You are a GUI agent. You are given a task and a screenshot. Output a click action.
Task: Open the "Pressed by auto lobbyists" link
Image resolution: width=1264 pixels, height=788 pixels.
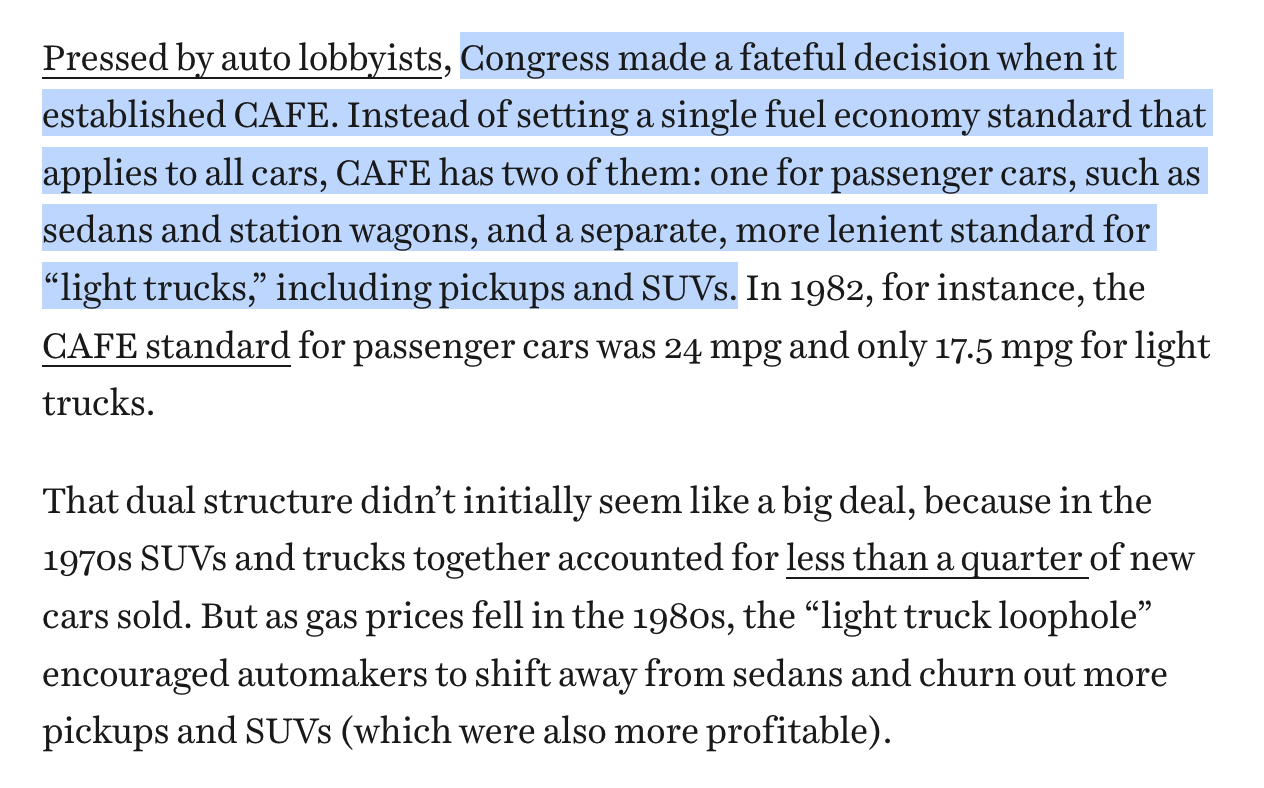click(x=242, y=60)
